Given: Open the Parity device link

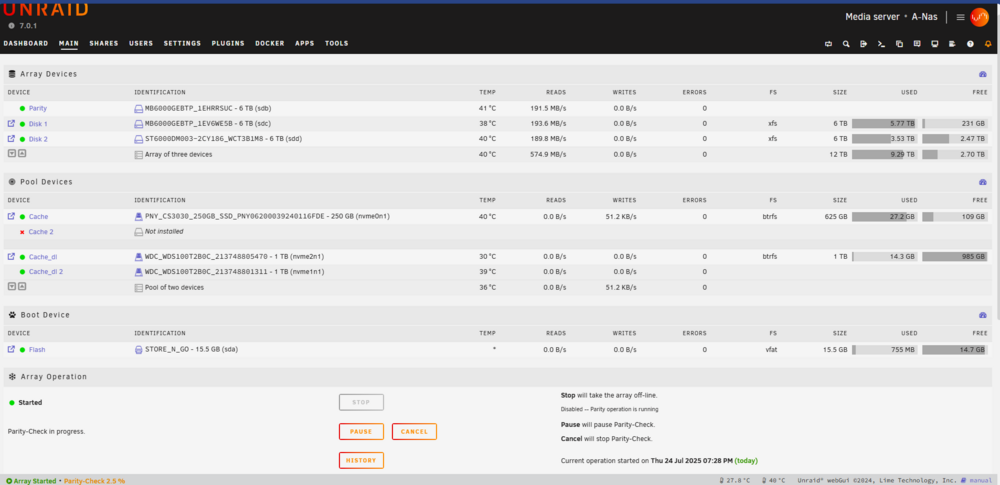Looking at the screenshot, I should coord(38,108).
